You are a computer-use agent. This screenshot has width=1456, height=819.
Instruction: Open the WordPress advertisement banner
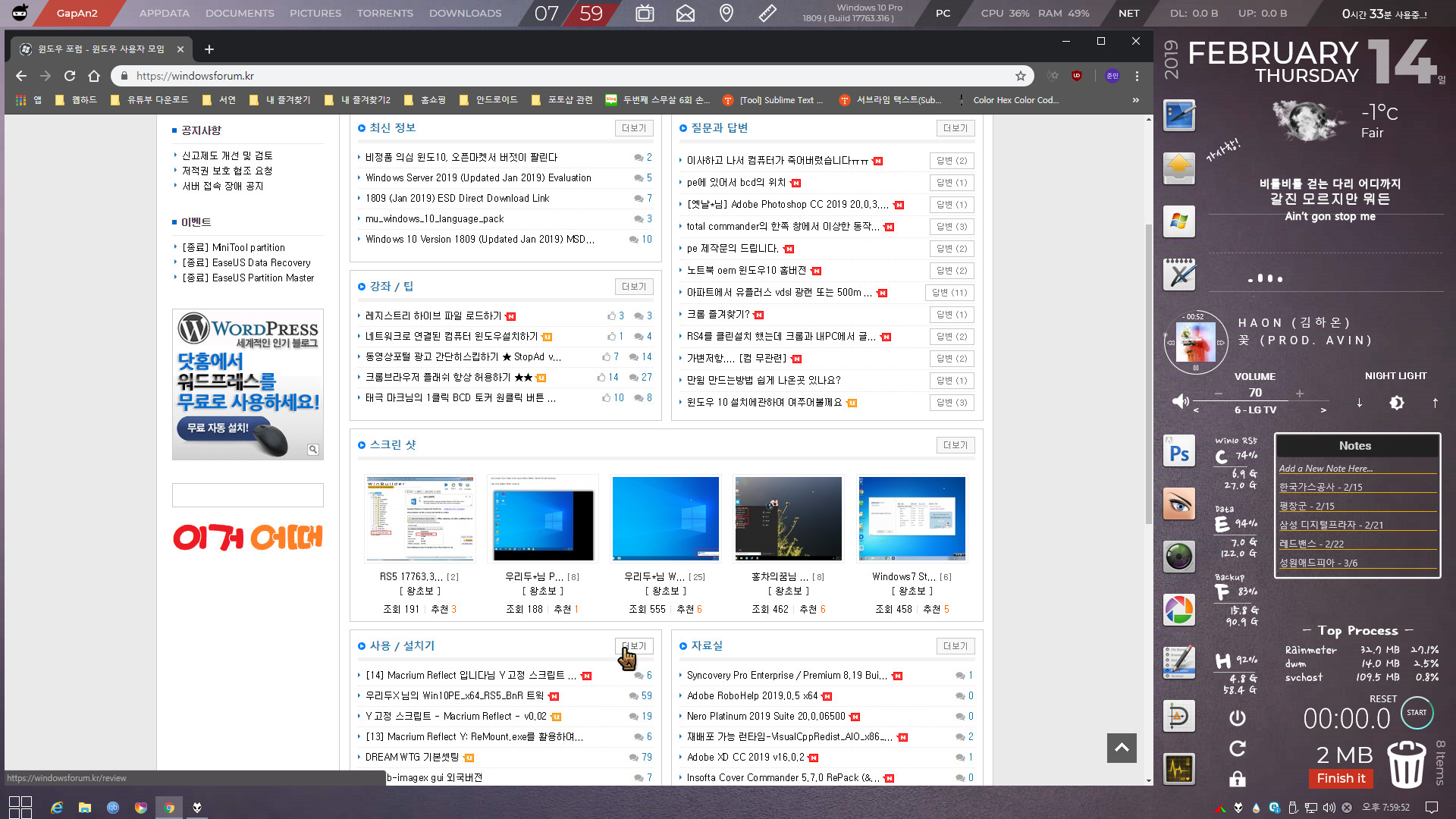pyautogui.click(x=248, y=384)
